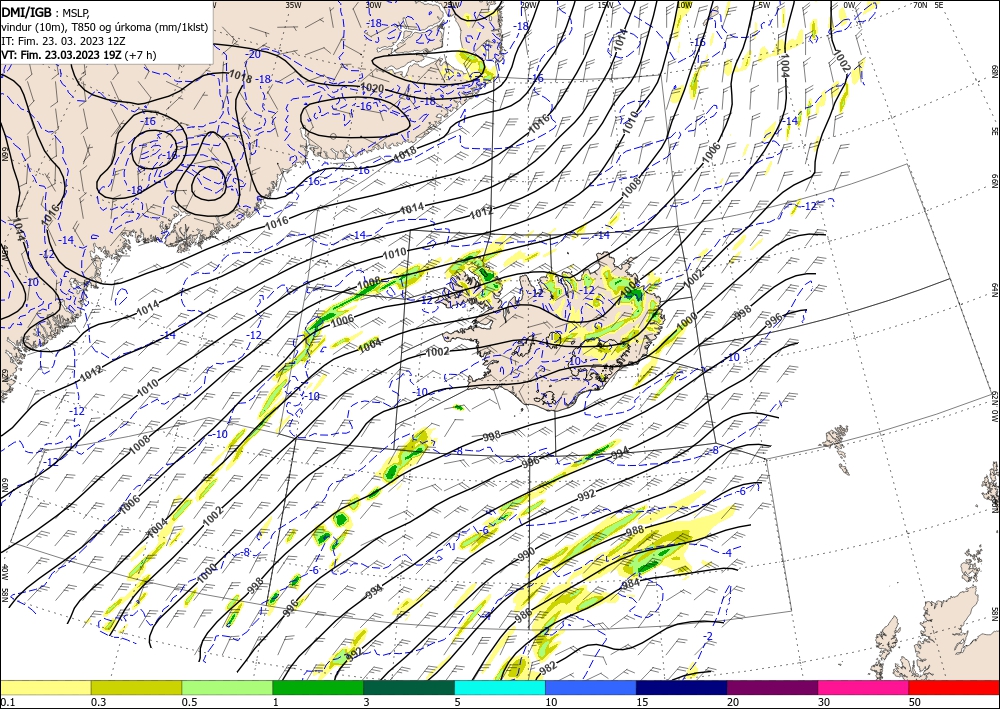
Task: Click the legend value '10'
Action: (551, 702)
